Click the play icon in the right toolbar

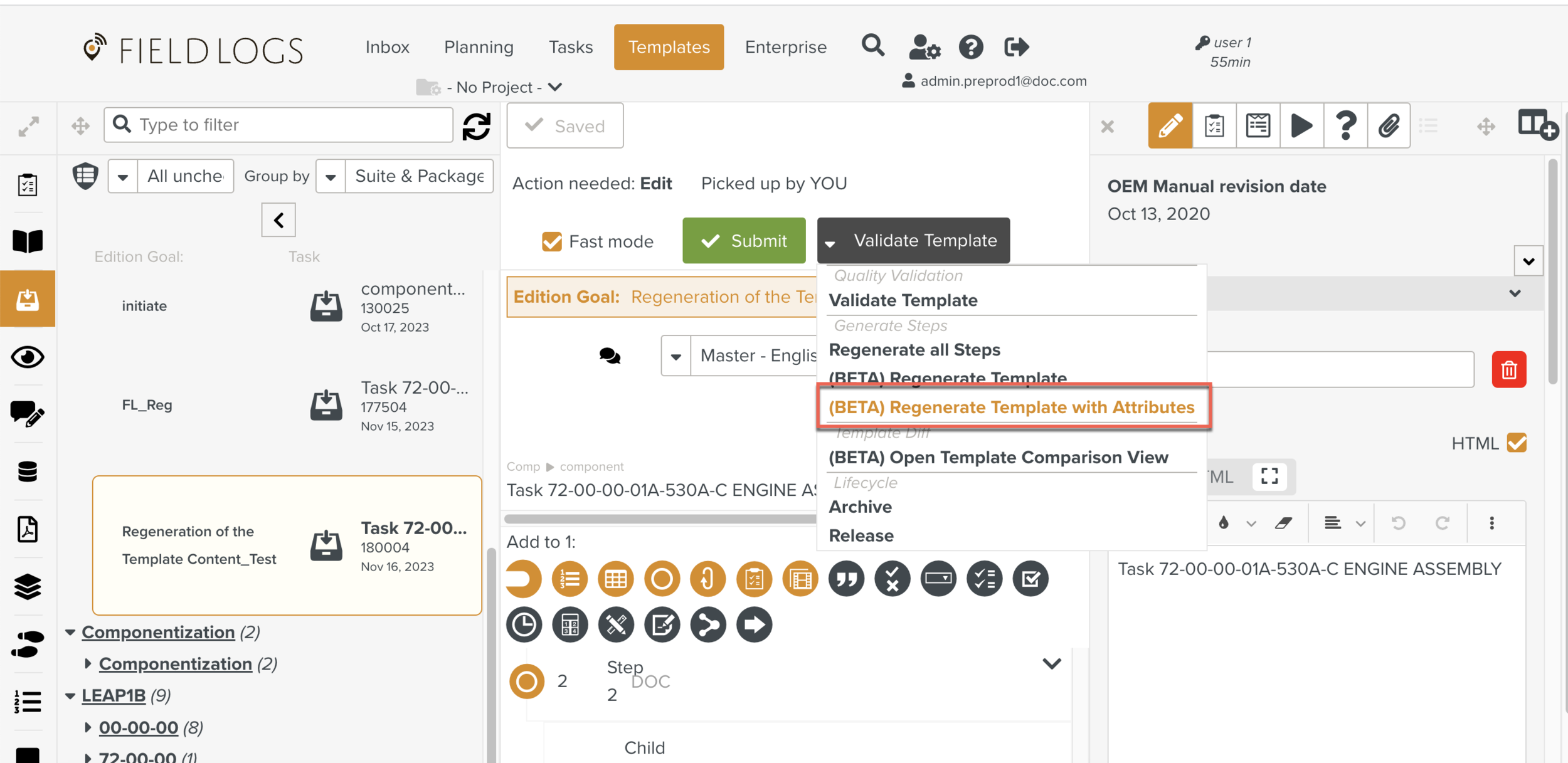[1301, 125]
